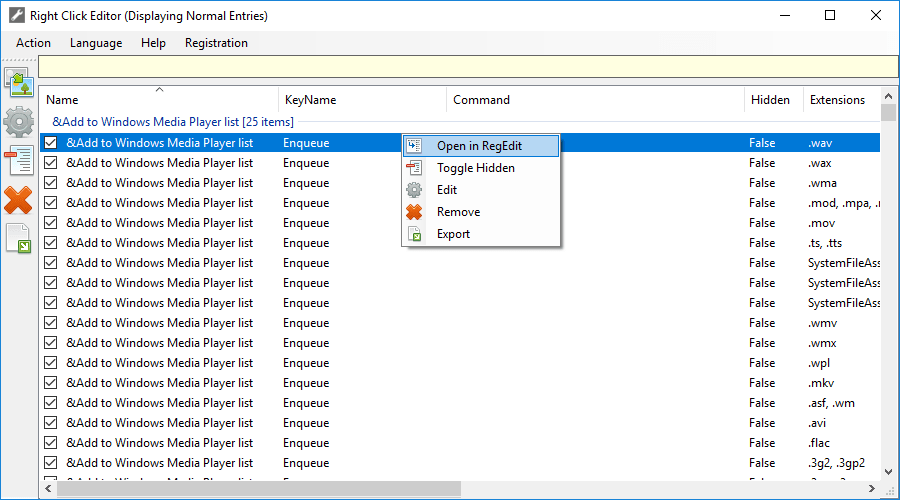The image size is (900, 500).
Task: Click Enqueue in the .ts, .tts row
Action: click(306, 243)
